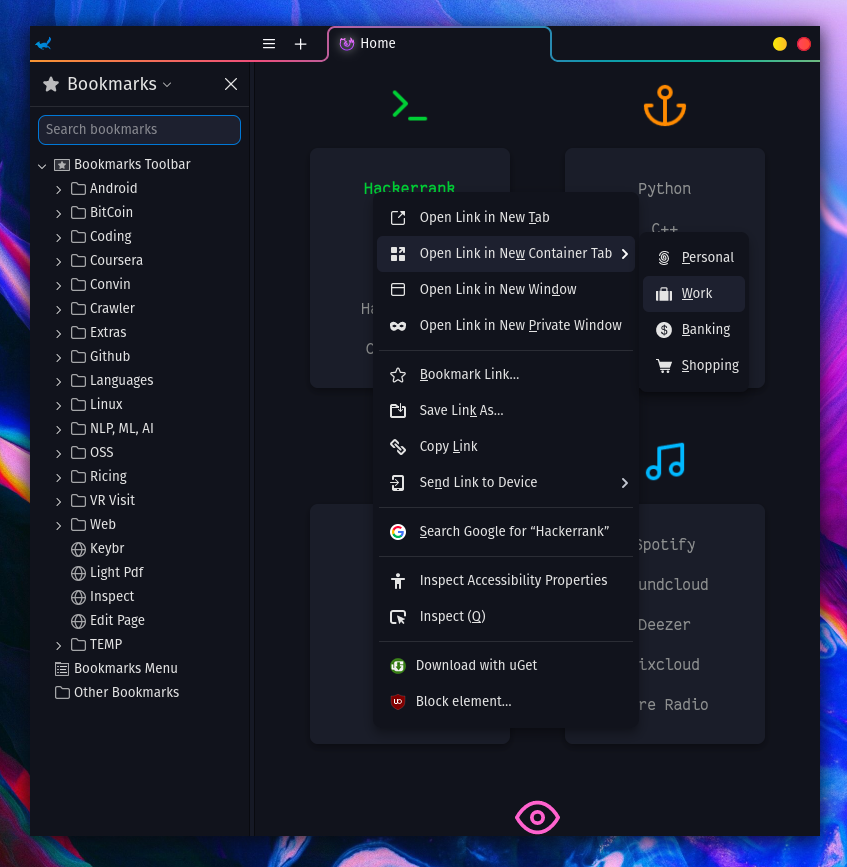Click the blue browser logo icon
This screenshot has height=867, width=847.
(x=44, y=43)
